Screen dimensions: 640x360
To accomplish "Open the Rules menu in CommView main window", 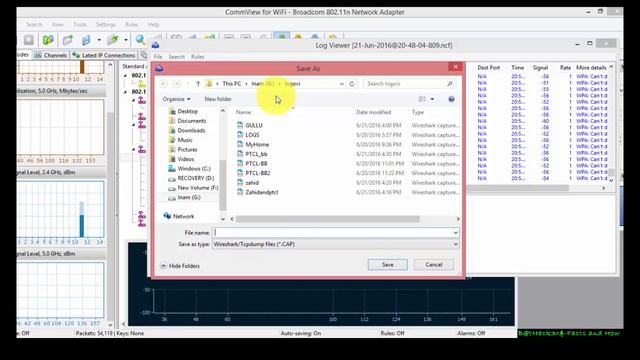I will click(x=131, y=24).
